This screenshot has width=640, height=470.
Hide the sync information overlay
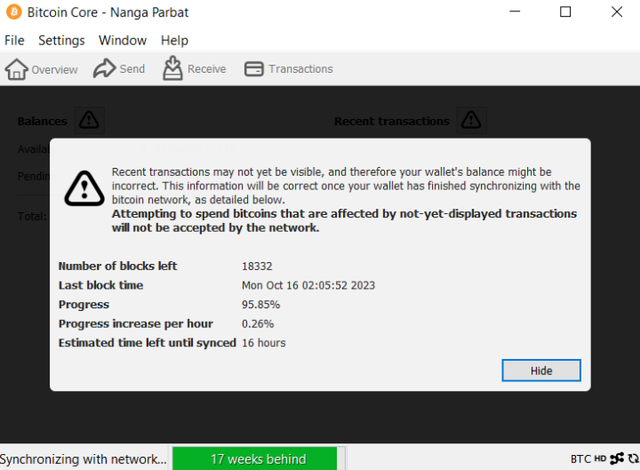[x=541, y=370]
